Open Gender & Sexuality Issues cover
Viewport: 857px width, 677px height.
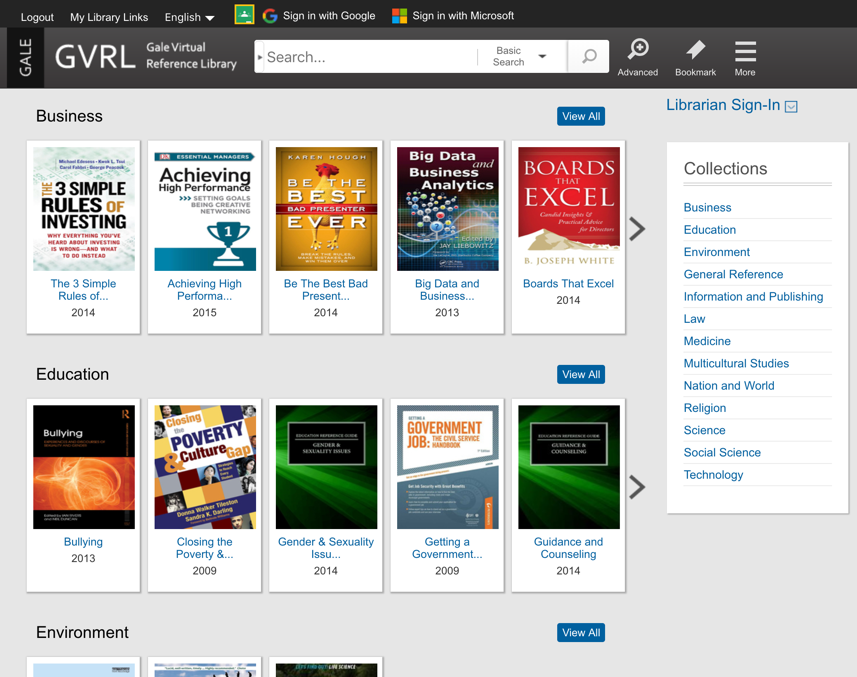(x=326, y=467)
